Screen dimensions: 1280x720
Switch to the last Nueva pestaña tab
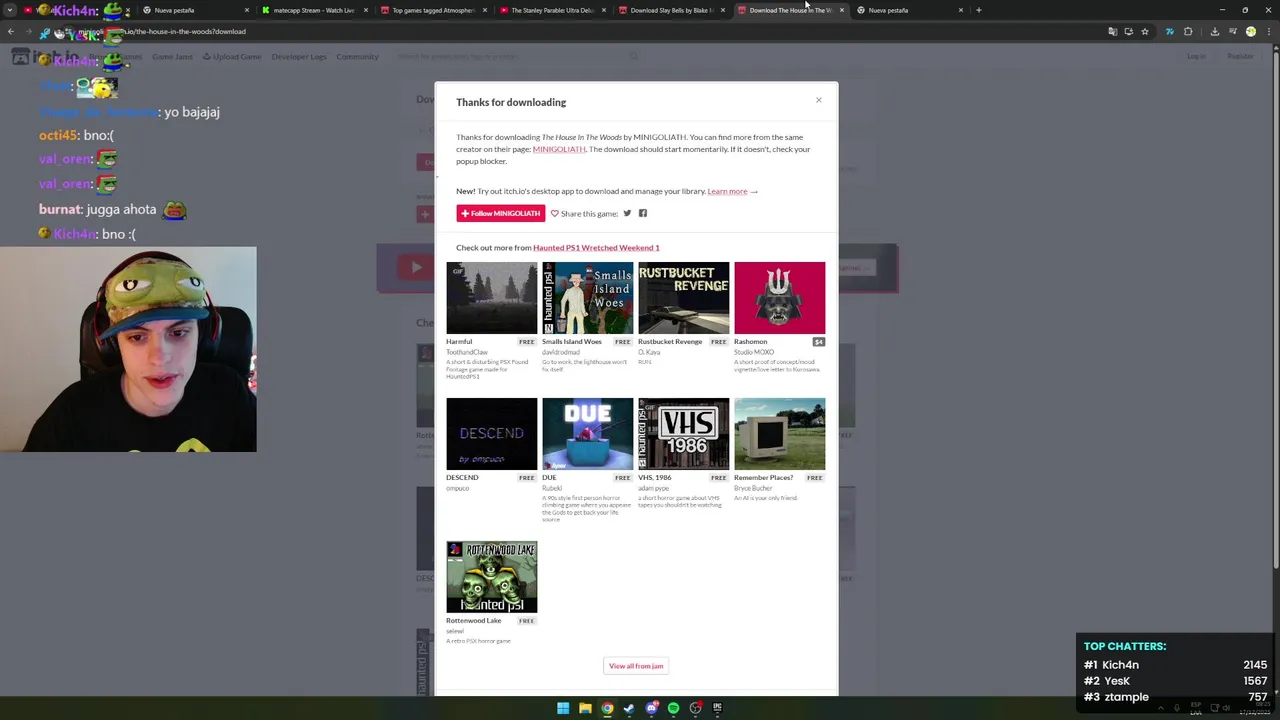[908, 10]
